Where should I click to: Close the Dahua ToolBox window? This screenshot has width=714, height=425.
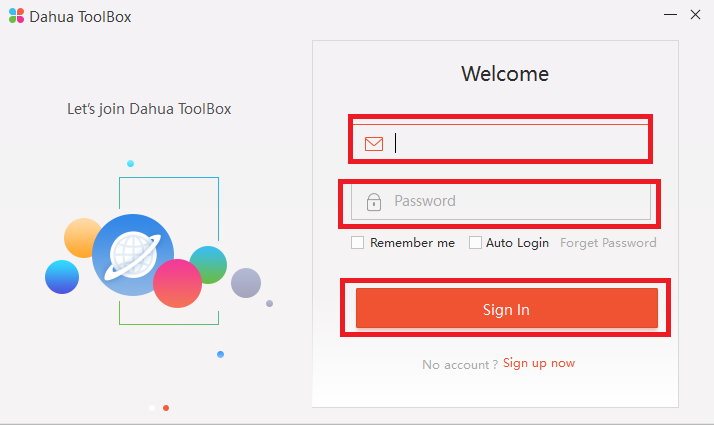pyautogui.click(x=695, y=15)
